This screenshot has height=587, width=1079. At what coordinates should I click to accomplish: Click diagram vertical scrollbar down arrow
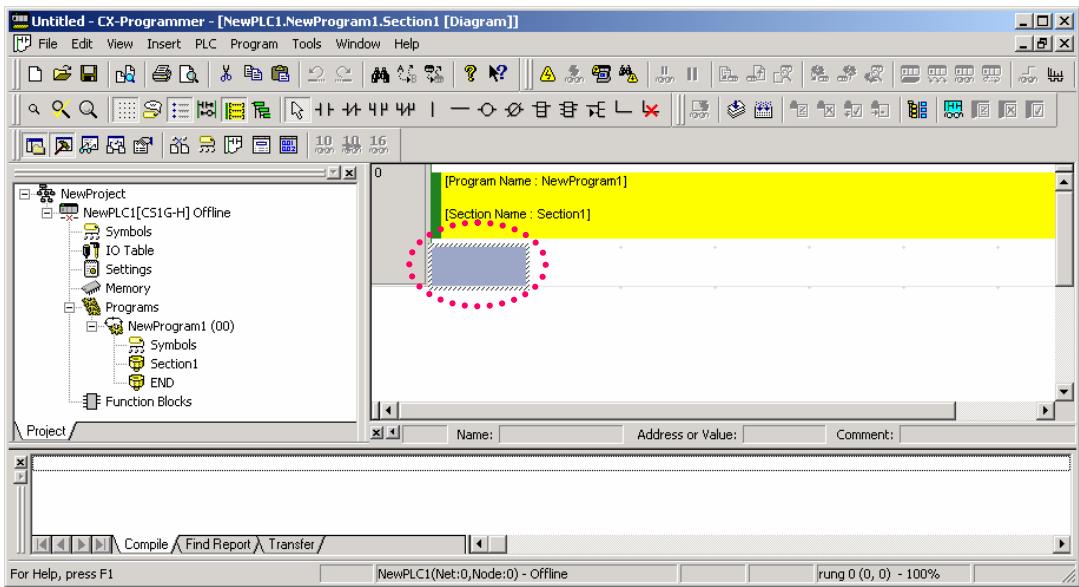(1064, 392)
